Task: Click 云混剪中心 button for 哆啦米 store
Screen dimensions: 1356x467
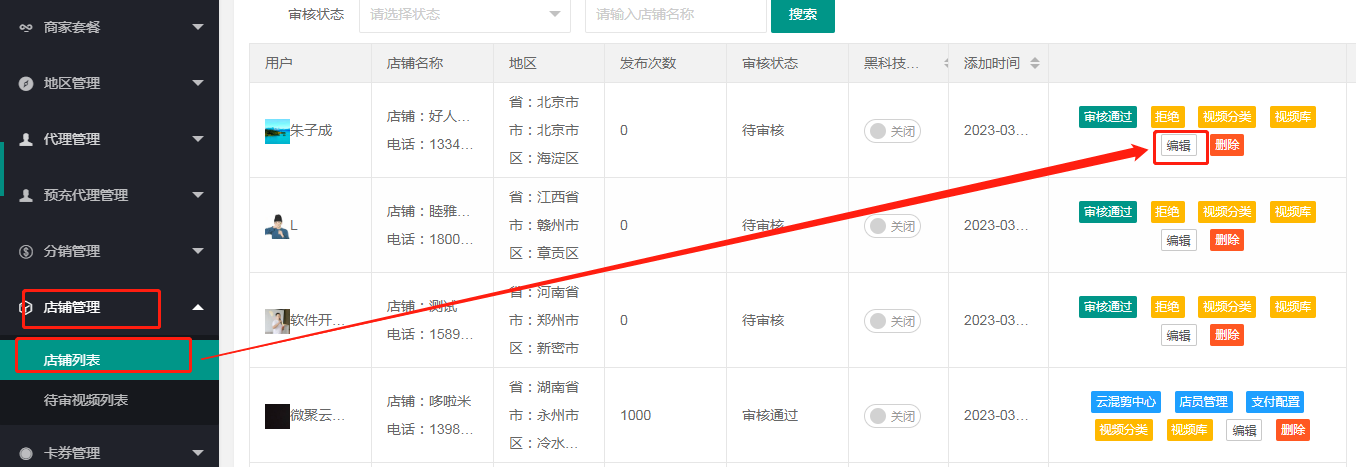Action: point(1126,402)
